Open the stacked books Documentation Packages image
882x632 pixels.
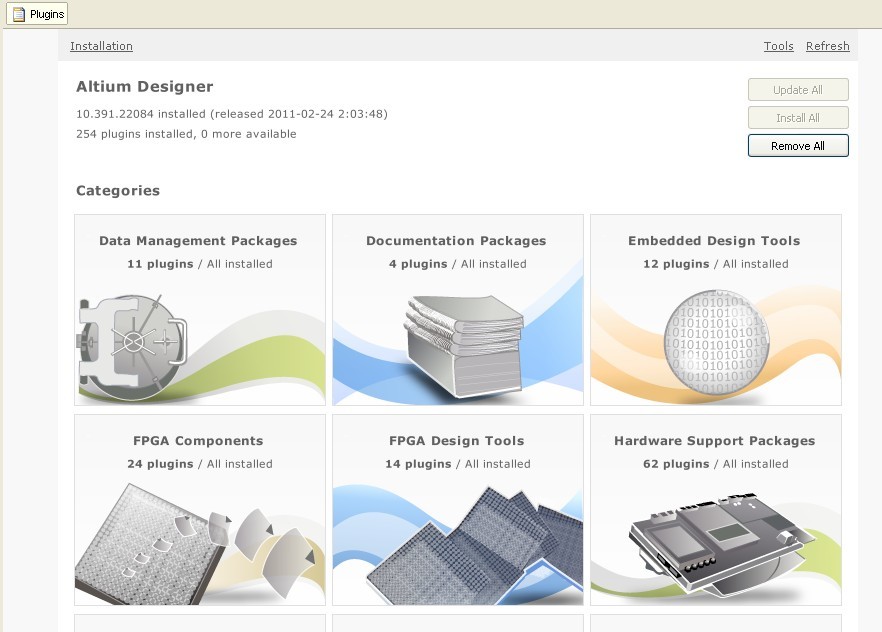[464, 346]
